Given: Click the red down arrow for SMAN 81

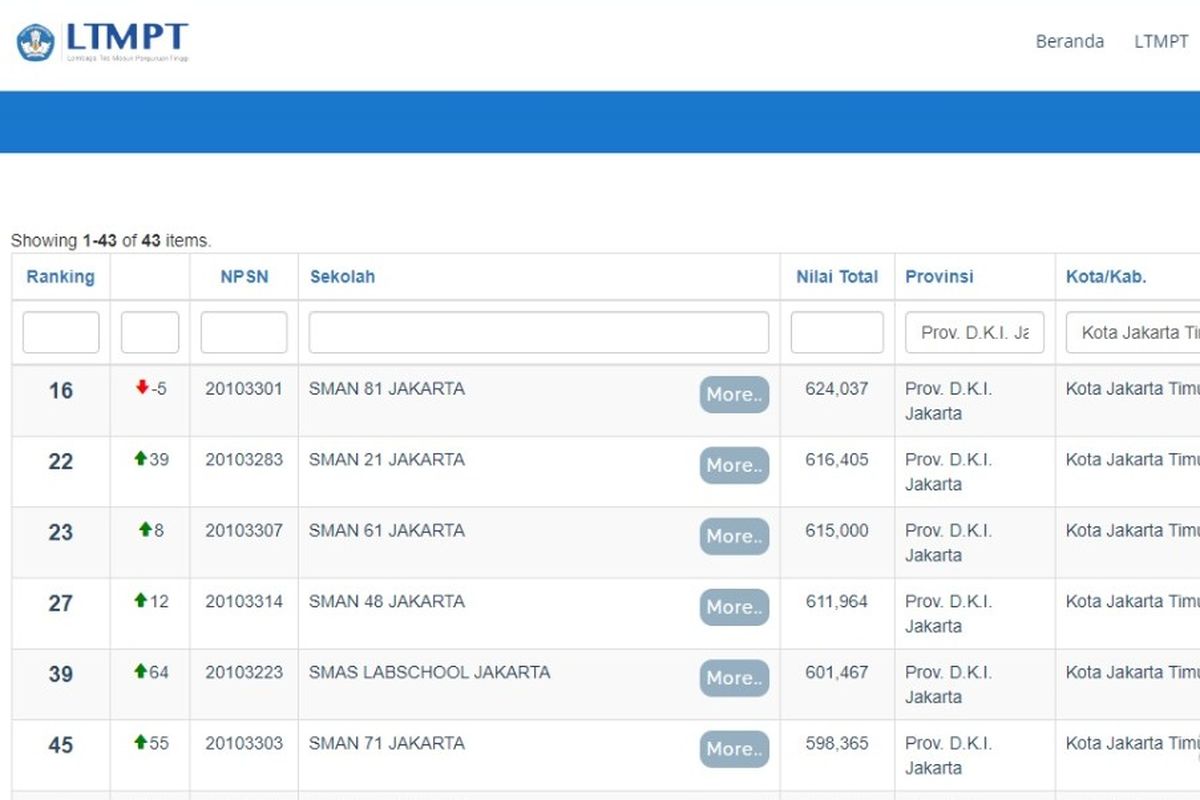Looking at the screenshot, I should (x=142, y=388).
